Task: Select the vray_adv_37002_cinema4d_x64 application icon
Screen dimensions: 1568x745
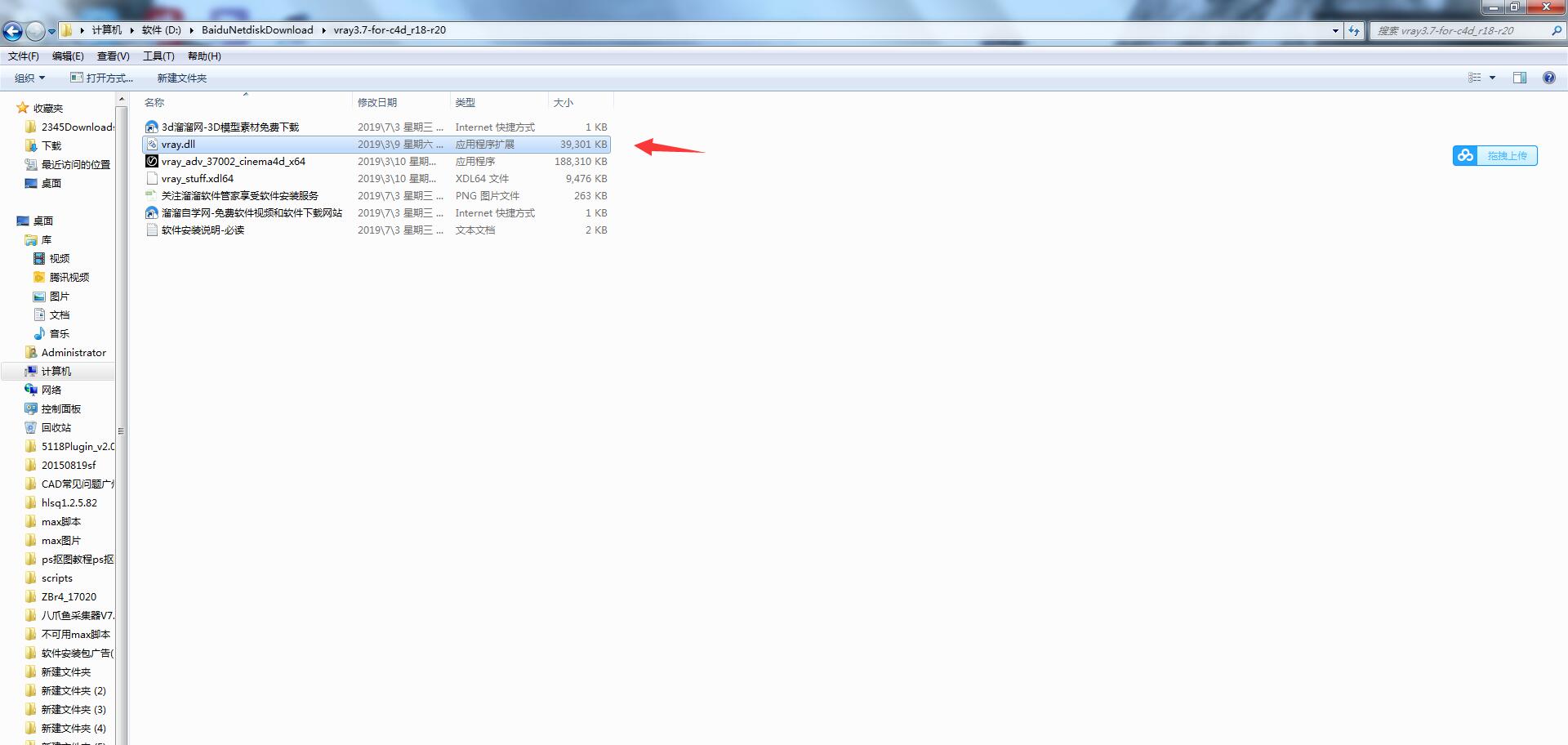Action: click(x=151, y=162)
